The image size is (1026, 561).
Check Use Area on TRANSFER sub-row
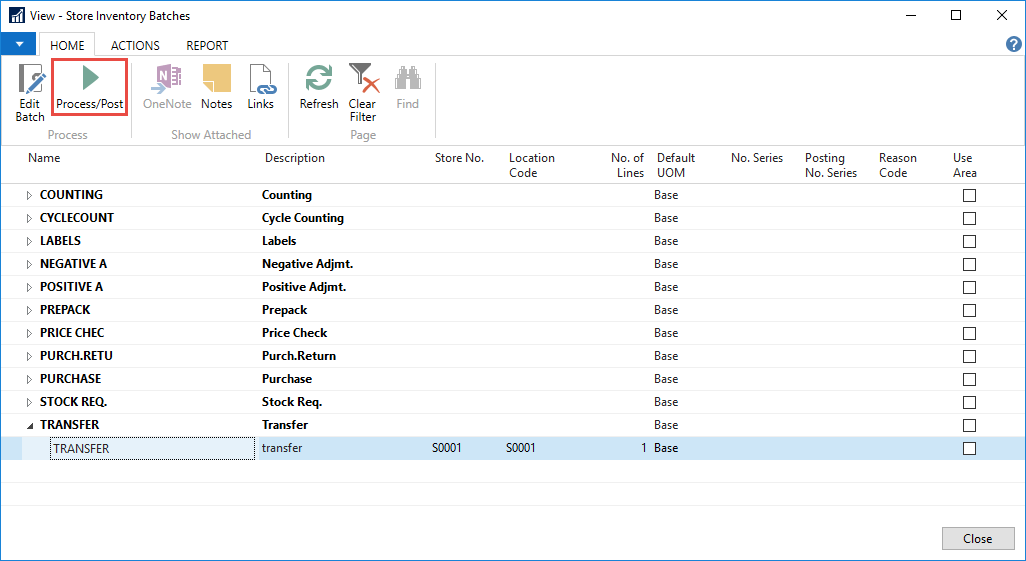click(968, 449)
